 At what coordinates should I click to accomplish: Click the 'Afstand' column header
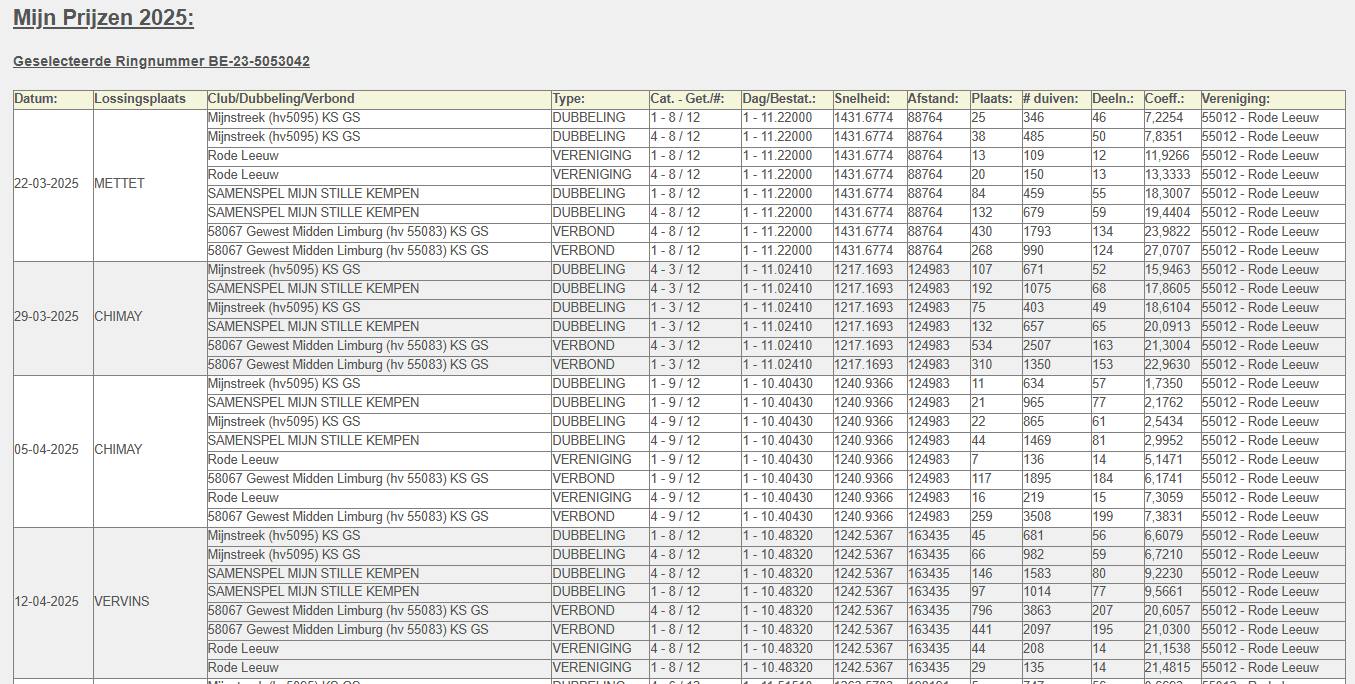coord(933,99)
